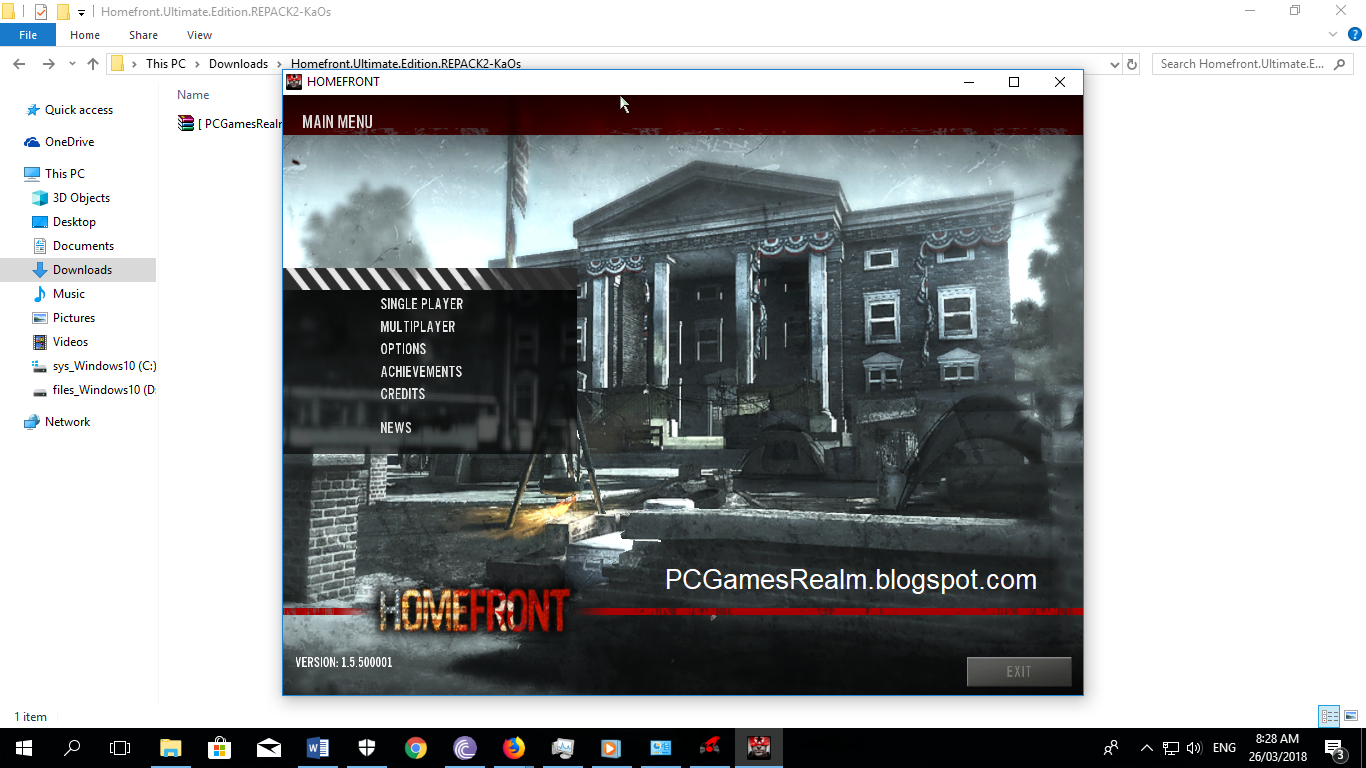The width and height of the screenshot is (1366, 768).
Task: Switch to Details view layout button
Action: [1329, 716]
